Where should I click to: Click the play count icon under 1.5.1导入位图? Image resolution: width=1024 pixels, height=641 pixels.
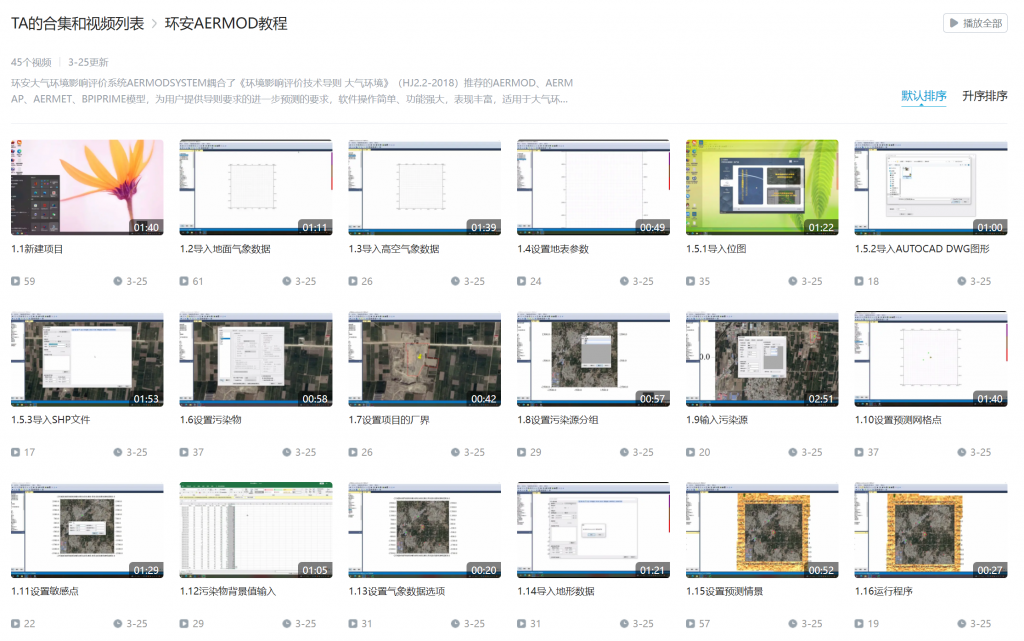pos(691,282)
